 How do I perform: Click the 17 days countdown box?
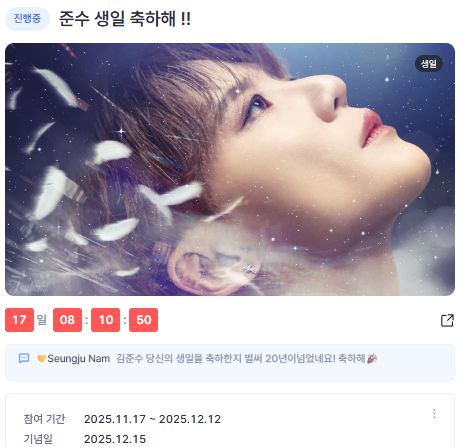click(19, 320)
